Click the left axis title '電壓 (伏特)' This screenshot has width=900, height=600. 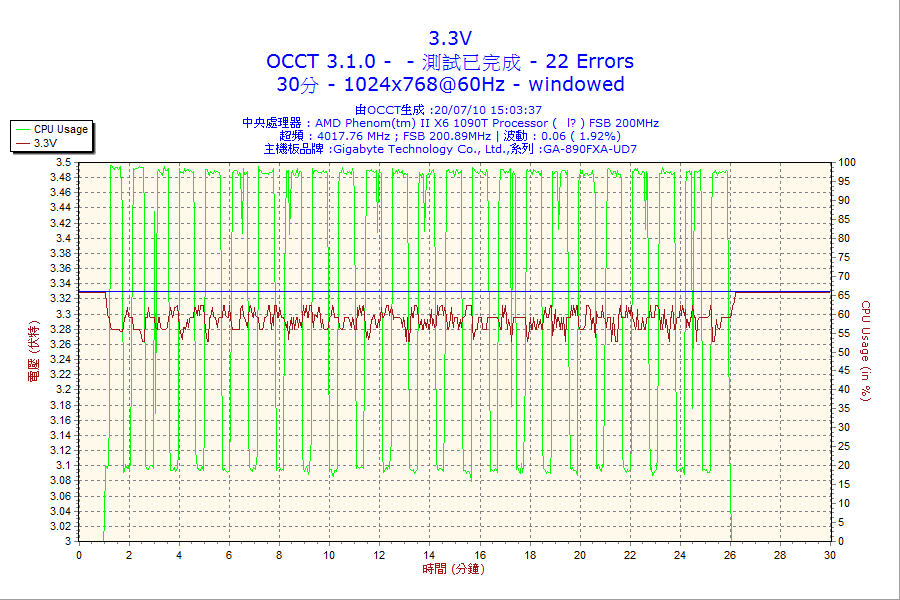click(x=34, y=351)
